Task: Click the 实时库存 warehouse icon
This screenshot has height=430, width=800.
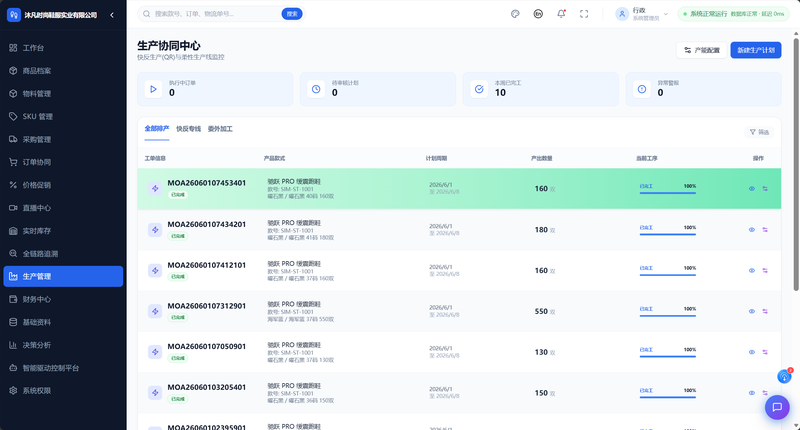Action: (x=13, y=231)
